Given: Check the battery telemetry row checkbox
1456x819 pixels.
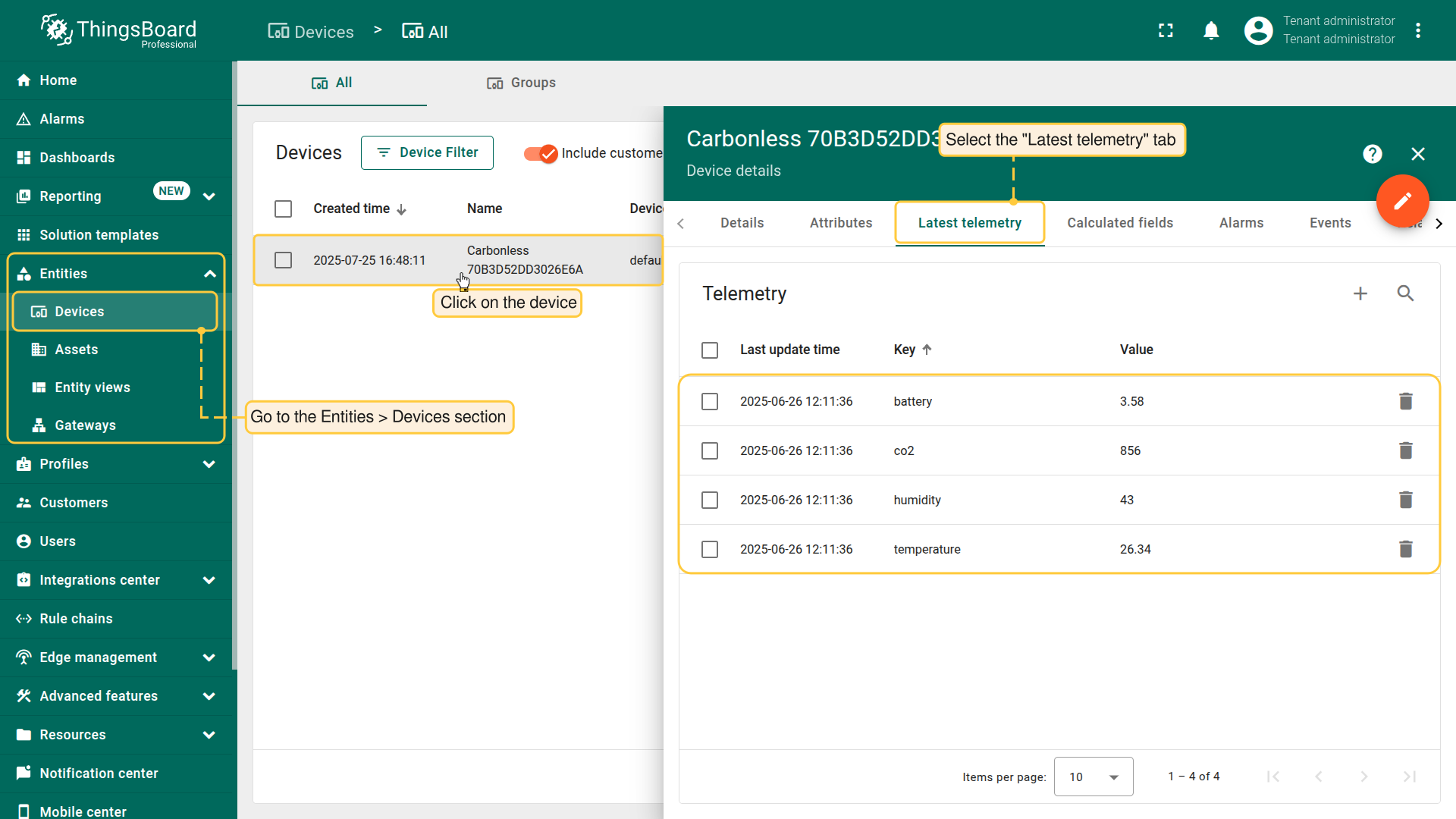Looking at the screenshot, I should (x=710, y=401).
